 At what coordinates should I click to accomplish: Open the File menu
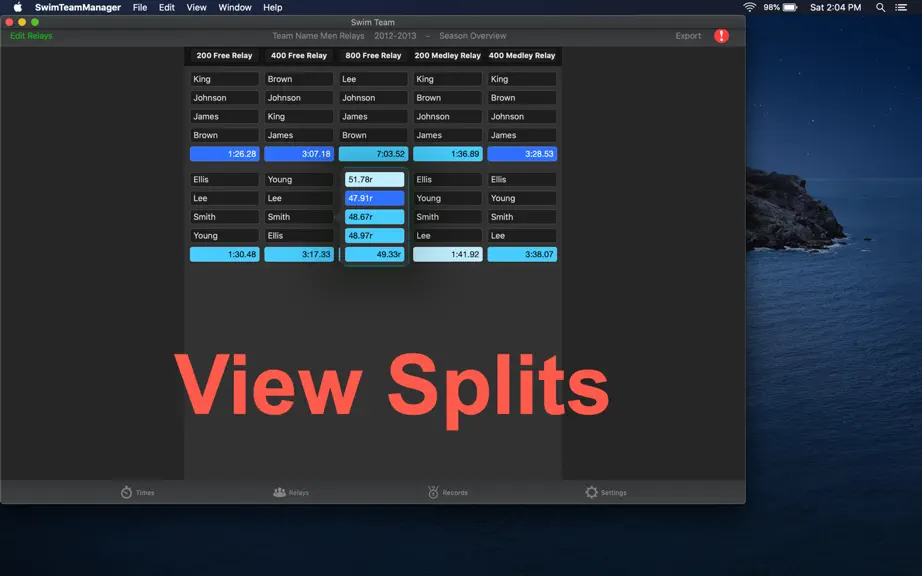point(140,7)
